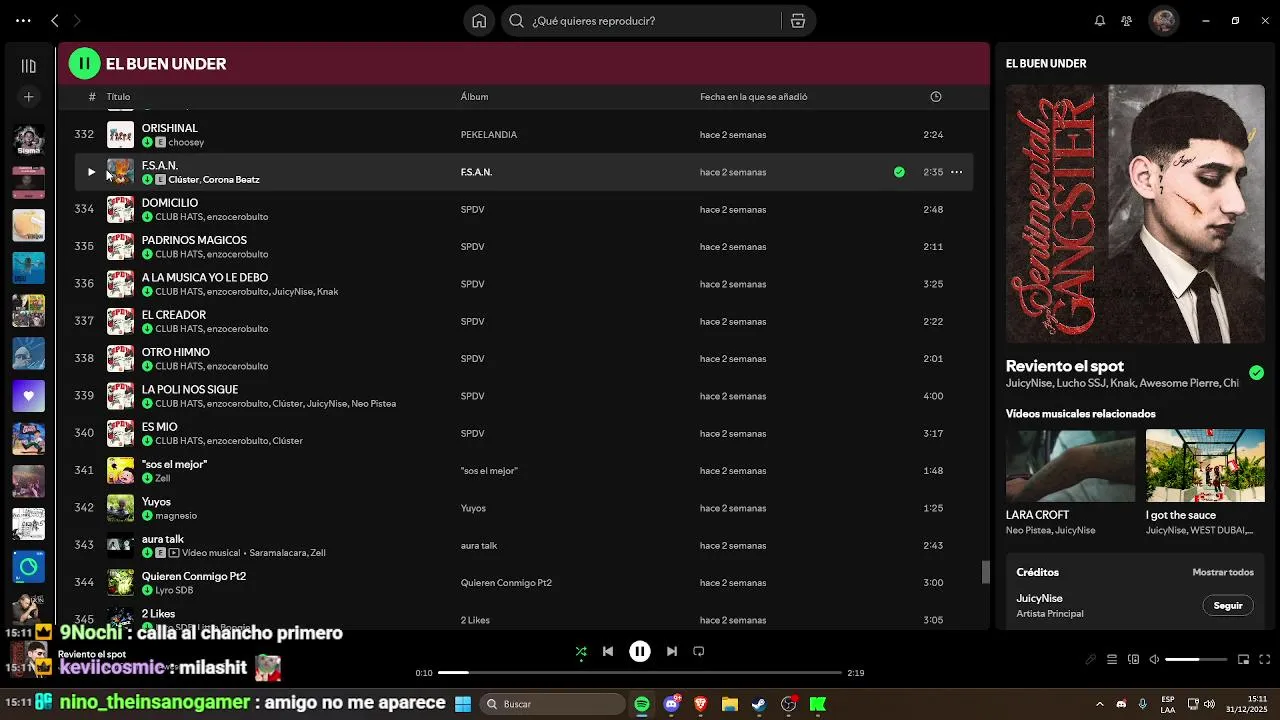The height and width of the screenshot is (720, 1280).
Task: Sort by duration clock icon
Action: click(936, 97)
